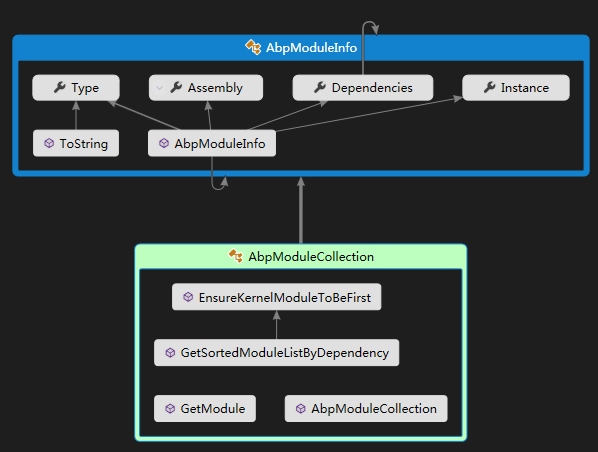This screenshot has height=452, width=598.
Task: Click the wrench icon on Dependencies property
Action: pyautogui.click(x=320, y=88)
